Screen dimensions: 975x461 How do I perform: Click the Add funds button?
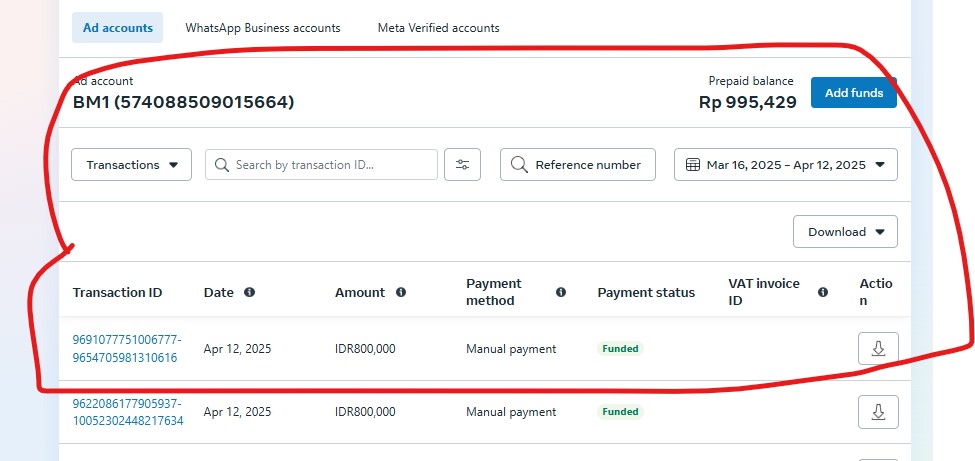click(853, 93)
